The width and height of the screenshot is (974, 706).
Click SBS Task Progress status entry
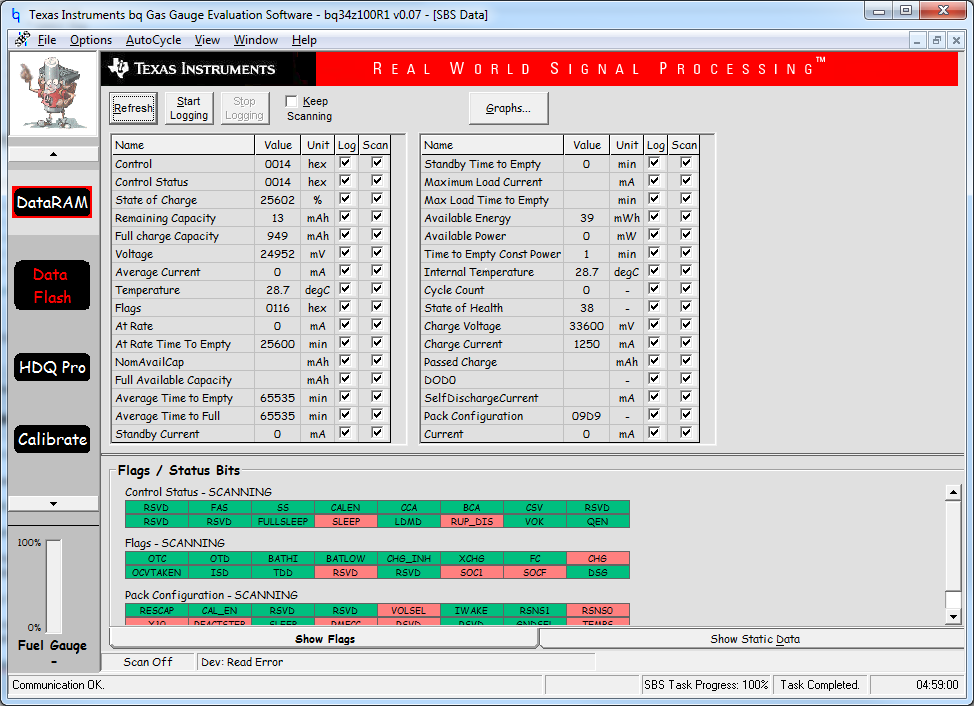click(706, 684)
